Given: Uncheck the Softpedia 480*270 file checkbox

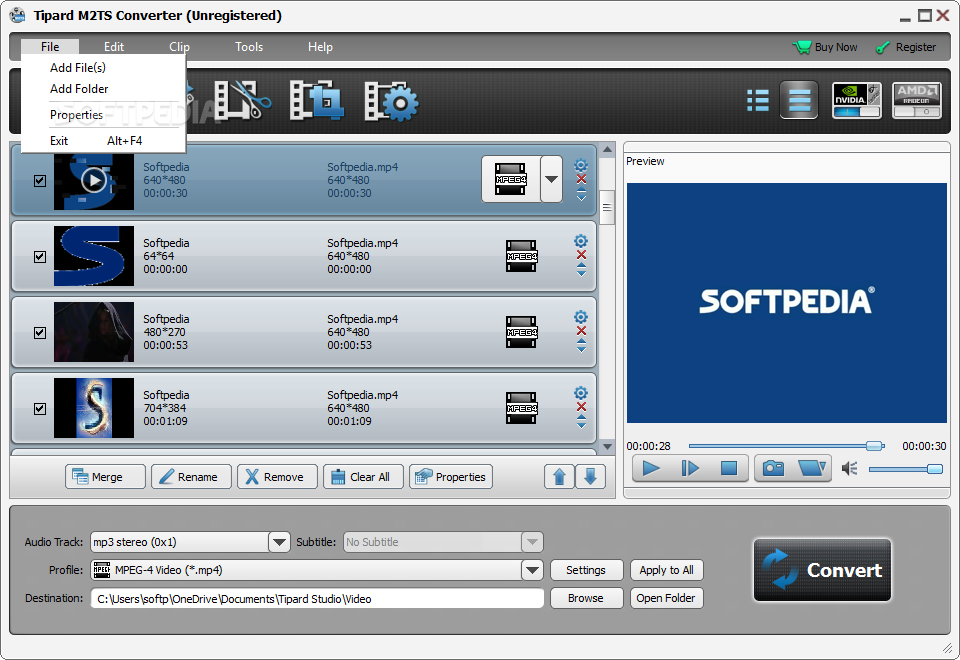Looking at the screenshot, I should coord(40,332).
